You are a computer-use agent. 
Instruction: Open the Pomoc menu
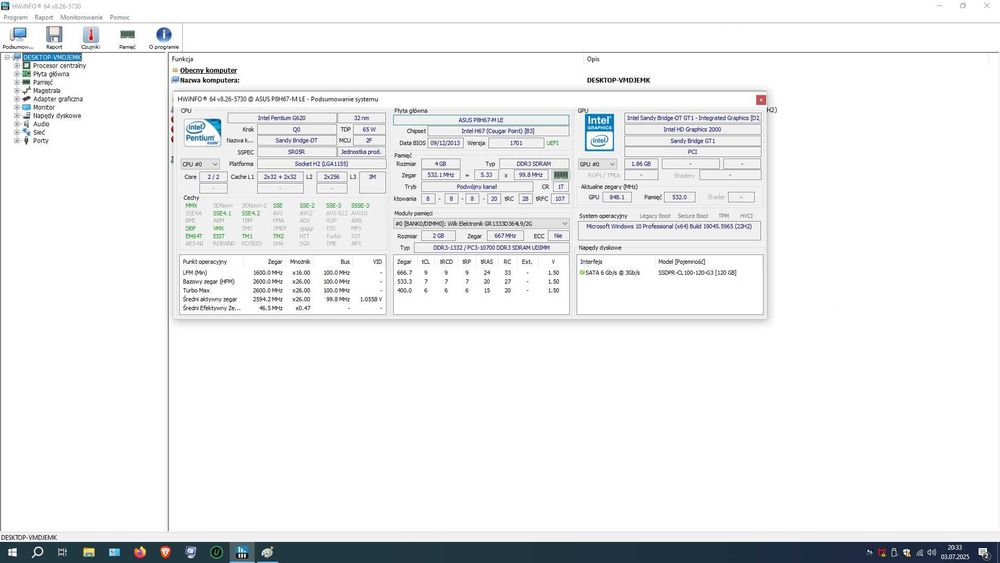[x=119, y=17]
